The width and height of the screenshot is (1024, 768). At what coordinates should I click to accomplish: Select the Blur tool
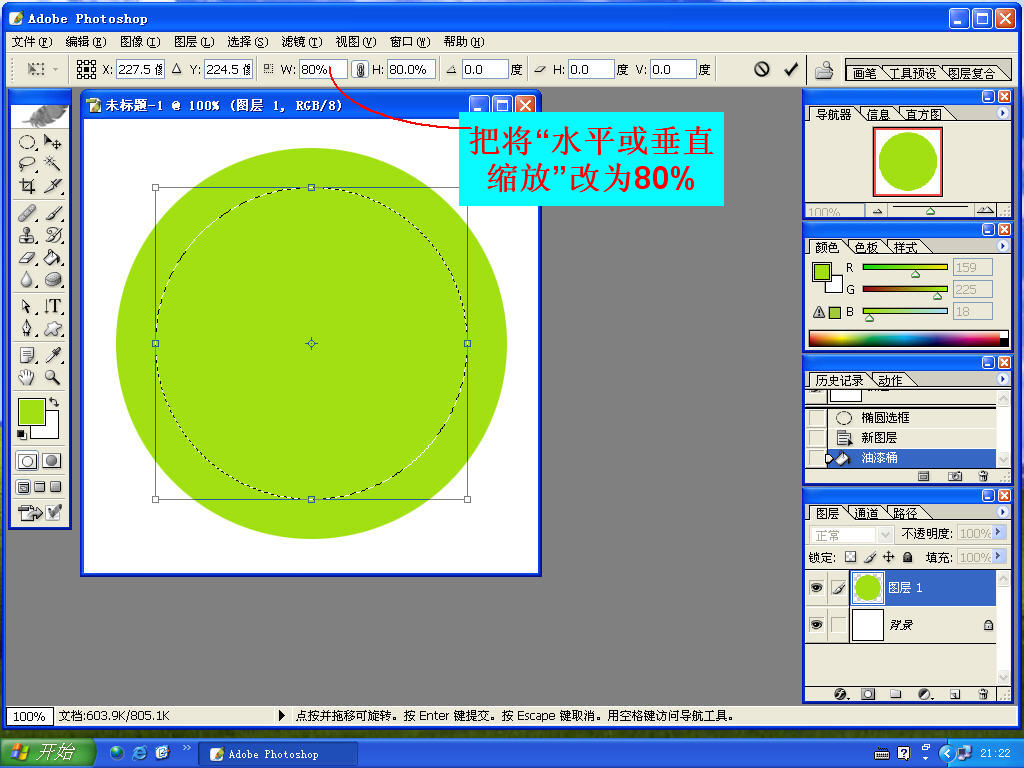pyautogui.click(x=27, y=280)
